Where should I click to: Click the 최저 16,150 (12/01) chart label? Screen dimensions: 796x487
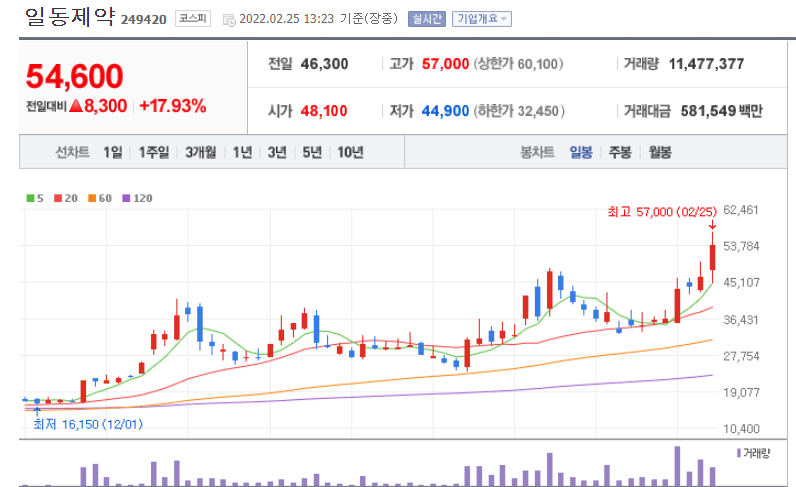click(88, 424)
